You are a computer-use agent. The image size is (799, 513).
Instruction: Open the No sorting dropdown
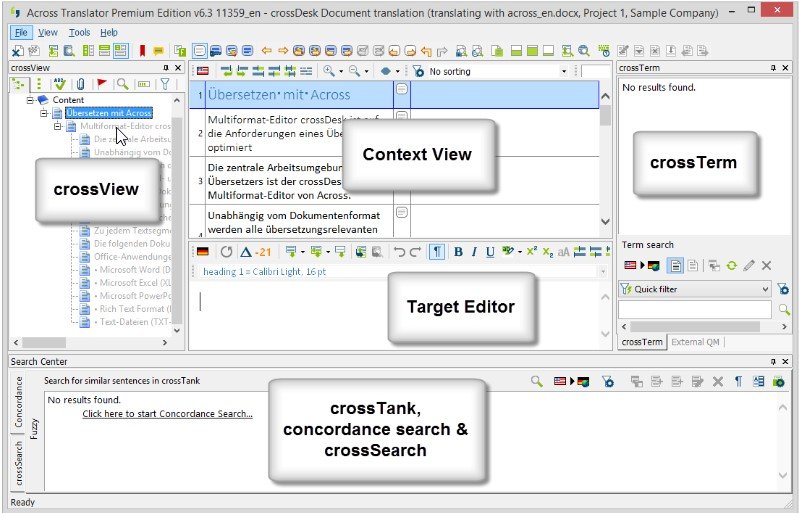point(564,71)
